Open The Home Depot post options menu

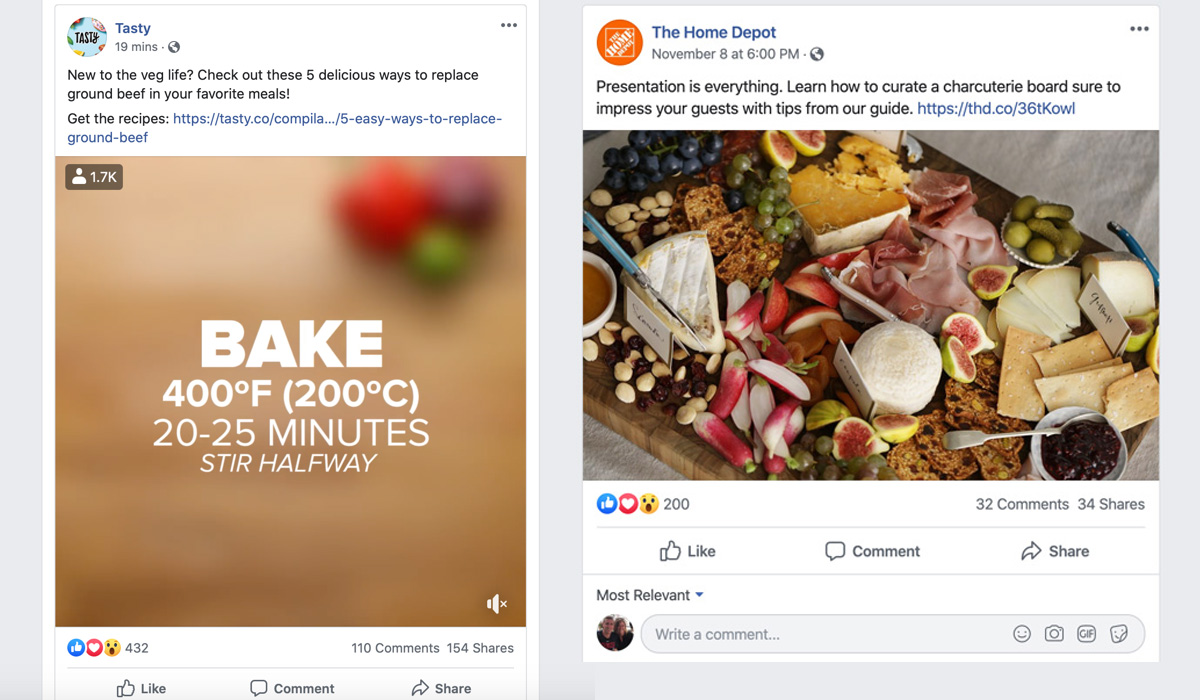(x=1139, y=29)
